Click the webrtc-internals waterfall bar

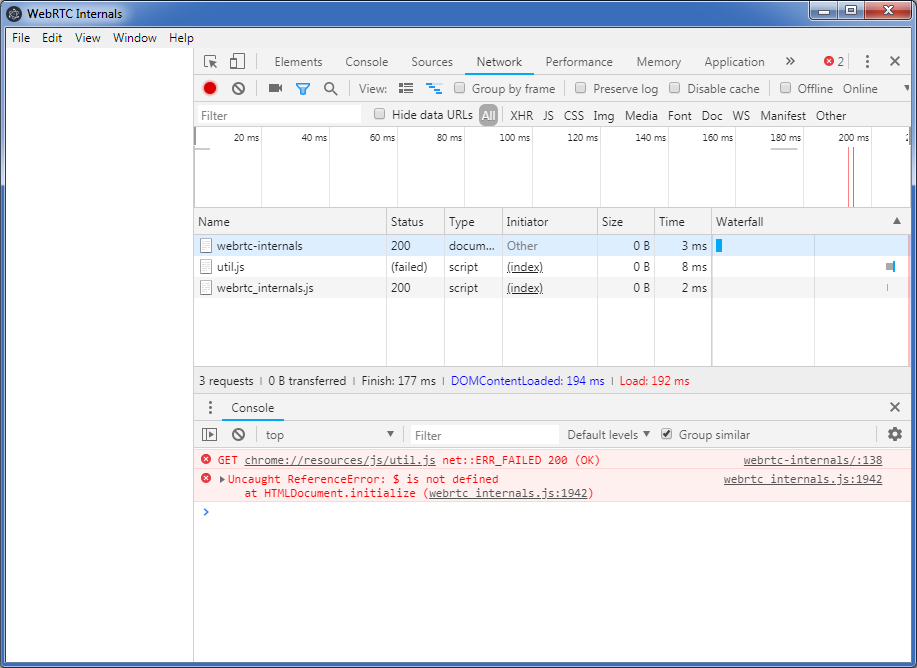coord(719,246)
